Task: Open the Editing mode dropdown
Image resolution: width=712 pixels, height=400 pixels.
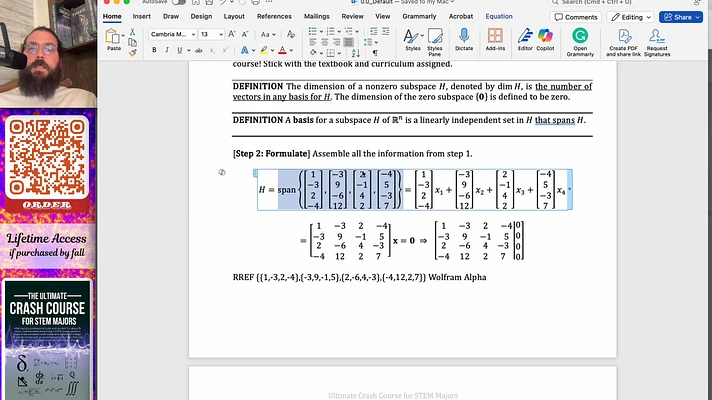Action: 631,17
